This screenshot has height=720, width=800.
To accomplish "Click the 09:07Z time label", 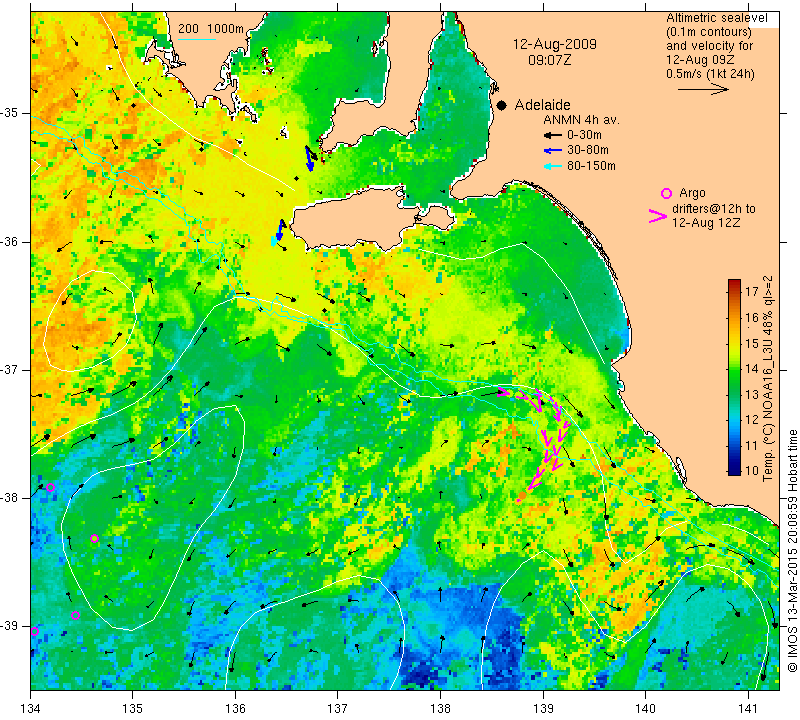I will pyautogui.click(x=549, y=60).
